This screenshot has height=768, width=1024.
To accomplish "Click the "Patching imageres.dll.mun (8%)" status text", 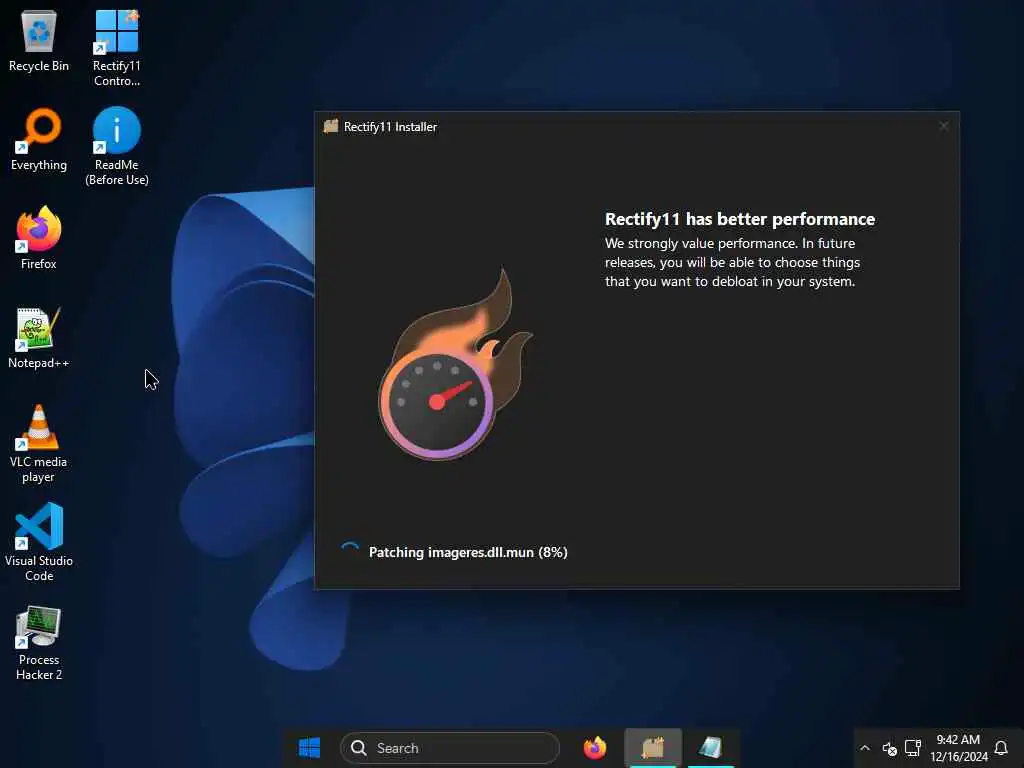I will pyautogui.click(x=468, y=552).
